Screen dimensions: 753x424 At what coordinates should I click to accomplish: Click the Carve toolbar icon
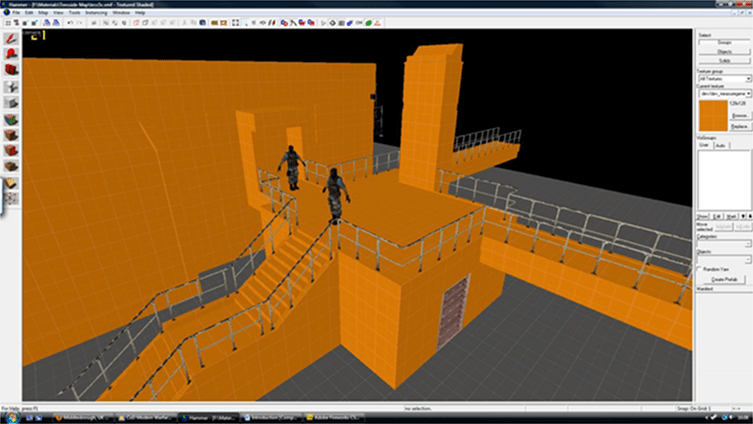pos(94,23)
